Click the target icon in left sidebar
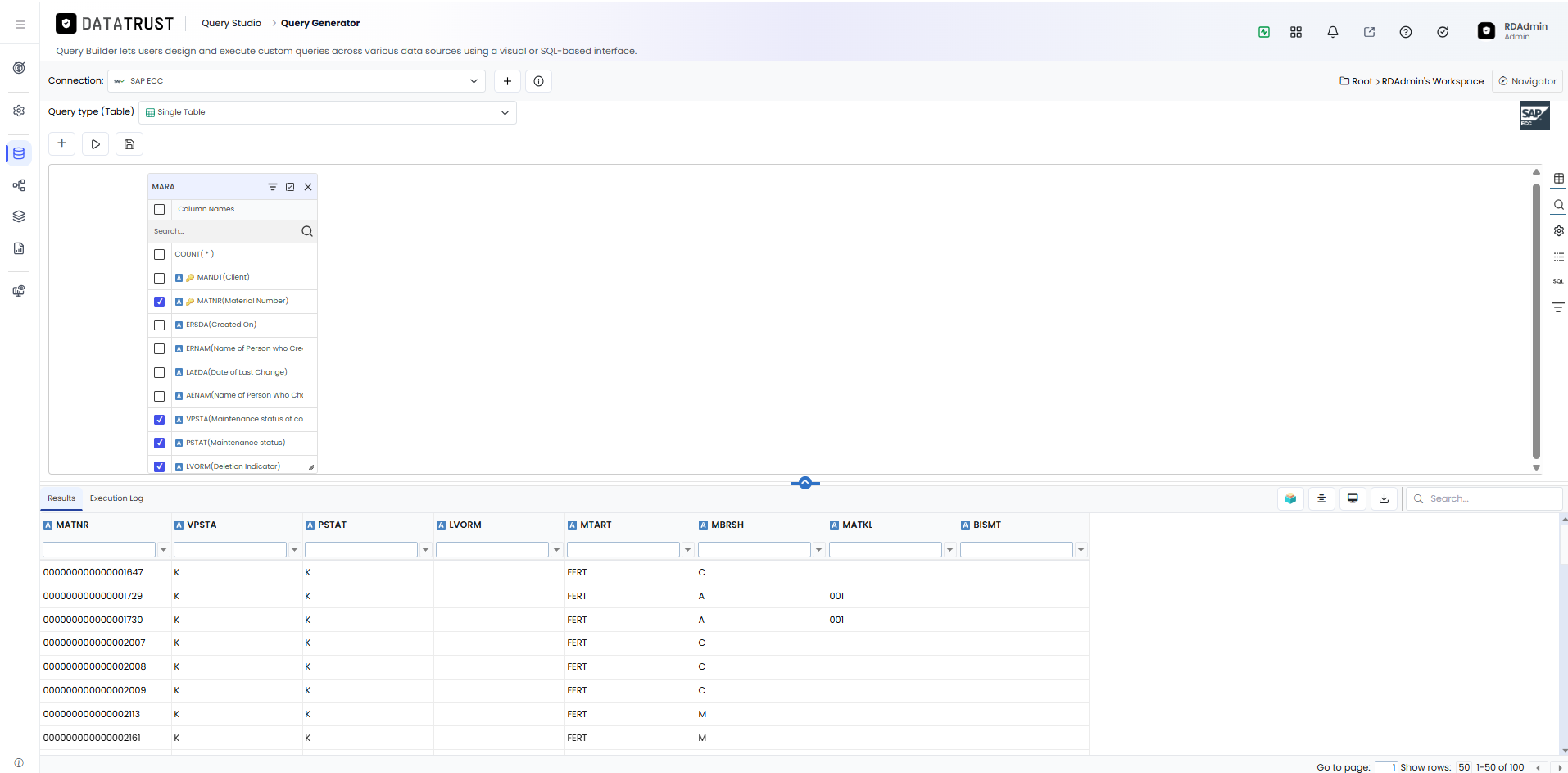 (19, 68)
